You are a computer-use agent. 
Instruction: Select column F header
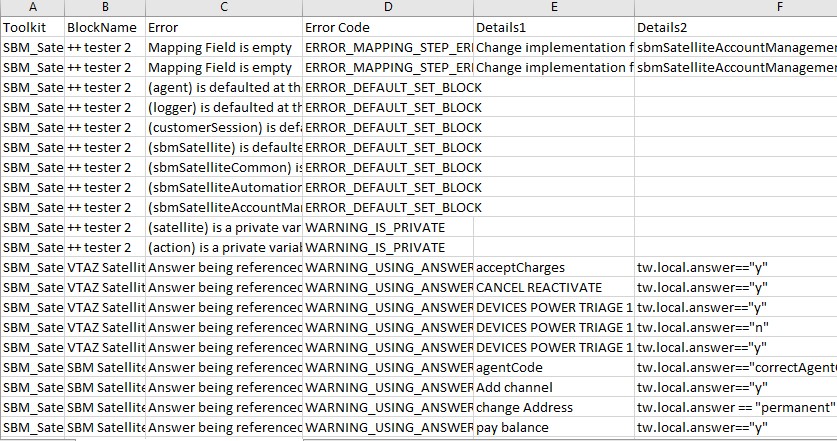pos(735,8)
